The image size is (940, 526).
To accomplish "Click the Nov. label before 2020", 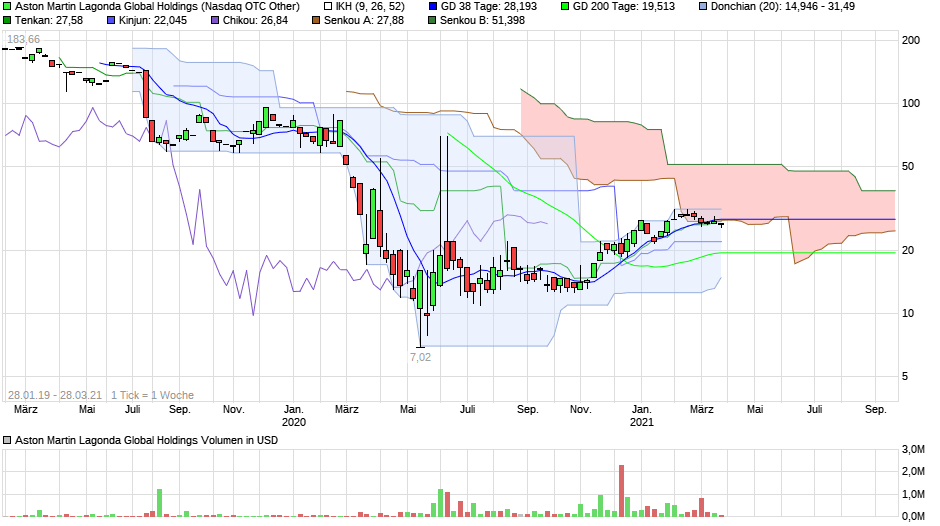I will click(x=234, y=409).
